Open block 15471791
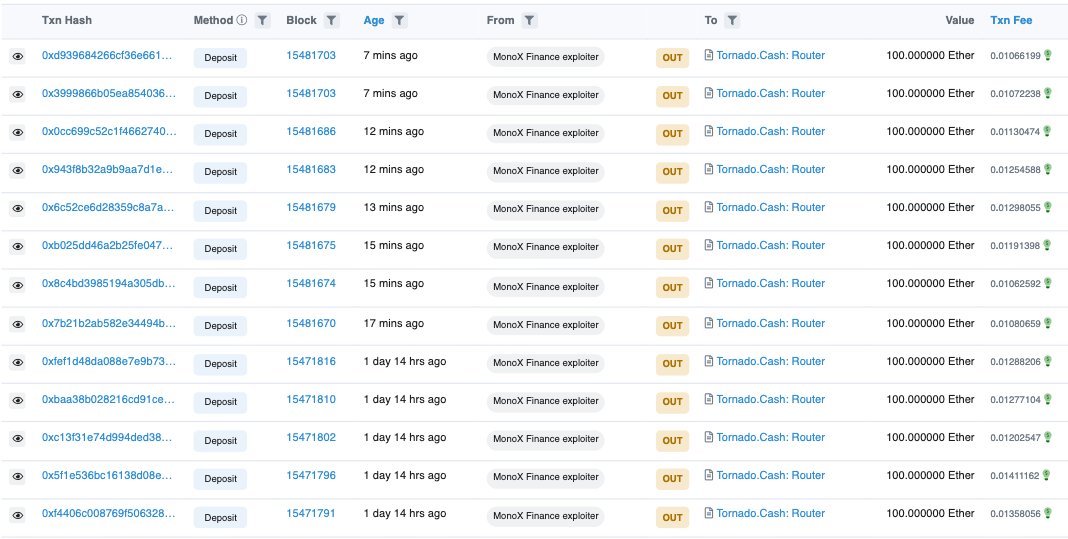 (311, 513)
